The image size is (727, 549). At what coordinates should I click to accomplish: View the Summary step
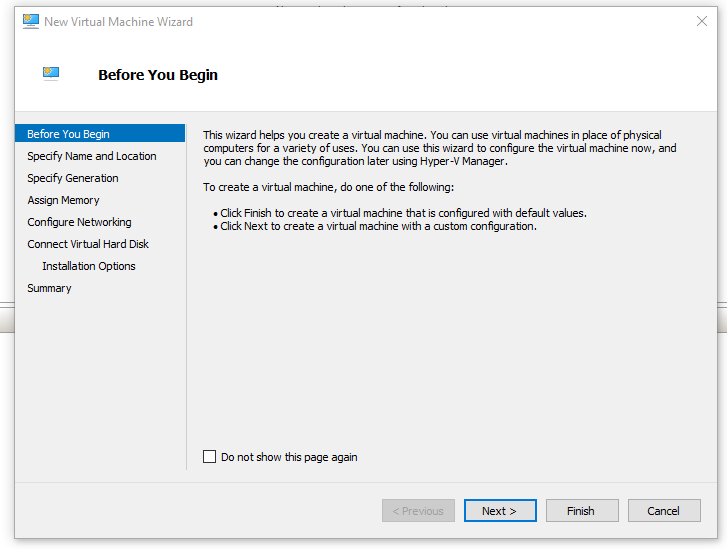coord(49,288)
